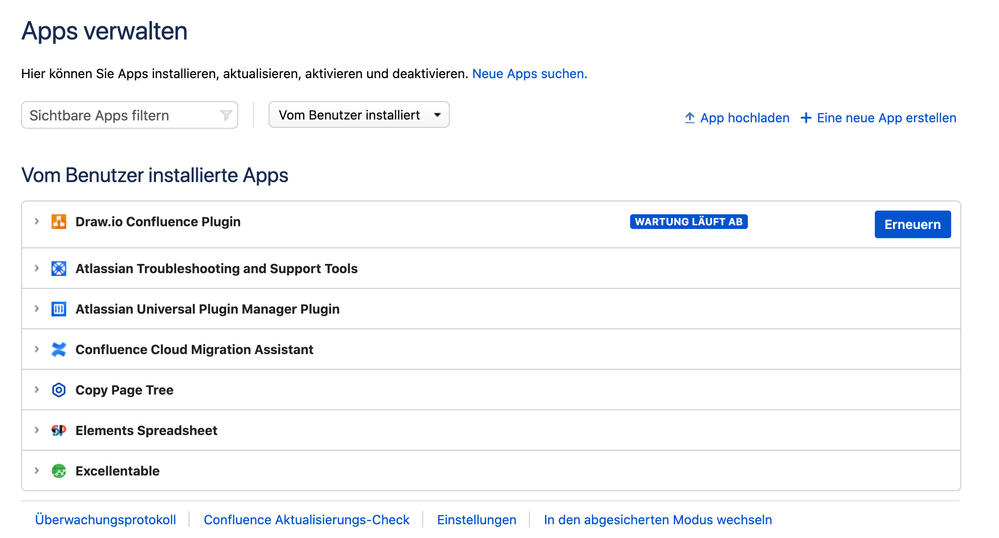Viewport: 999px width, 538px height.
Task: Select Draw.io Confluence Plugin name text
Action: click(158, 222)
